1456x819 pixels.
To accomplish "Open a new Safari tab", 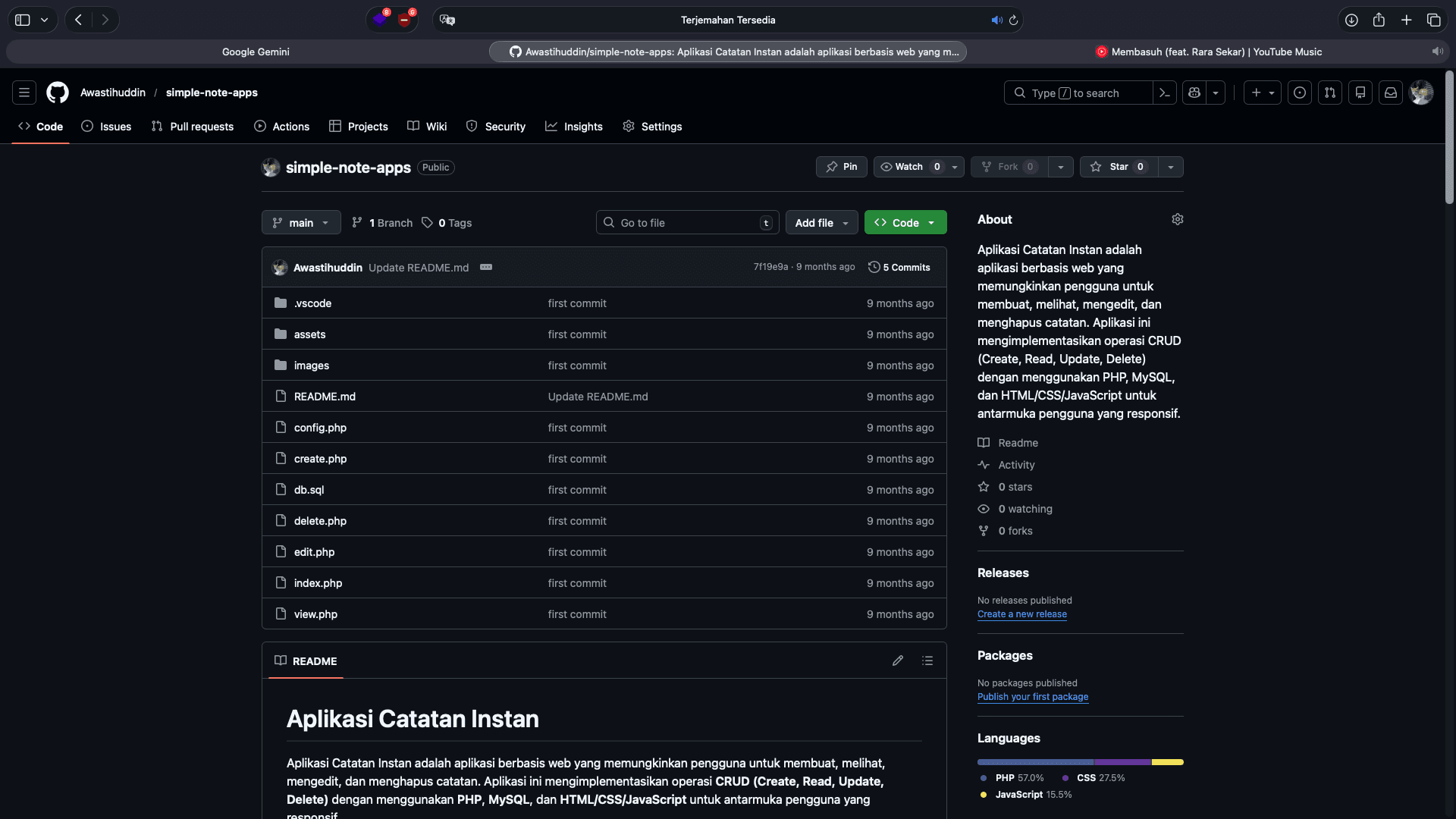I will click(x=1406, y=20).
